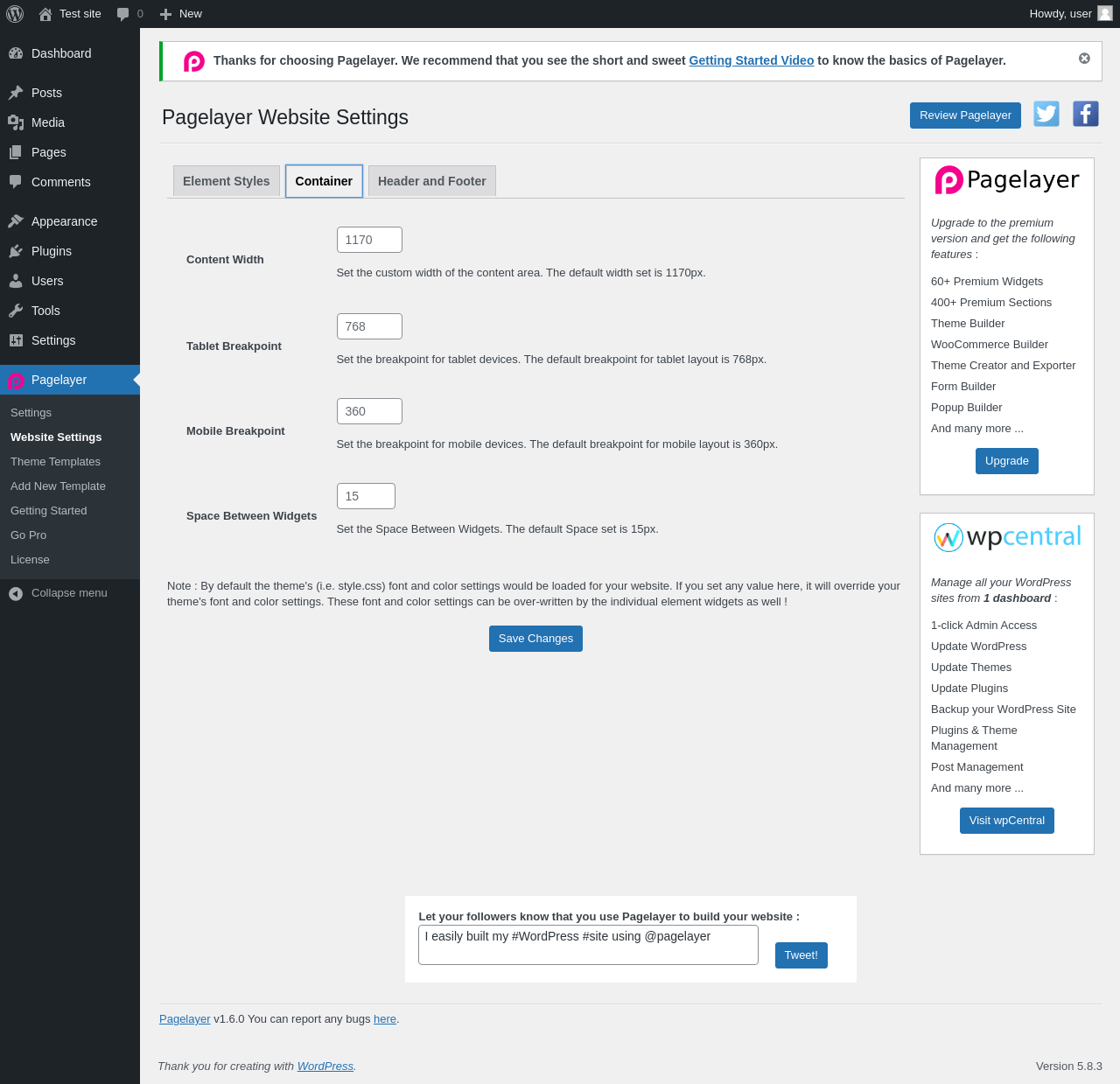Click the Settings sliders icon in the sidebar
1120x1084 pixels.
click(x=16, y=340)
